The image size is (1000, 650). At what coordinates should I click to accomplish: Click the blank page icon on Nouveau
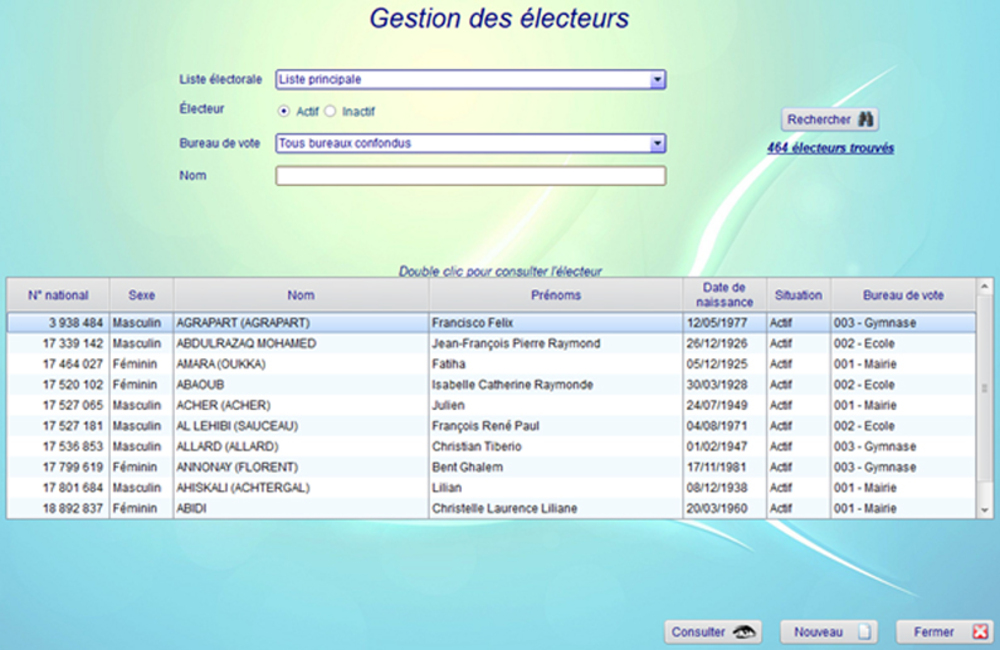coord(865,632)
